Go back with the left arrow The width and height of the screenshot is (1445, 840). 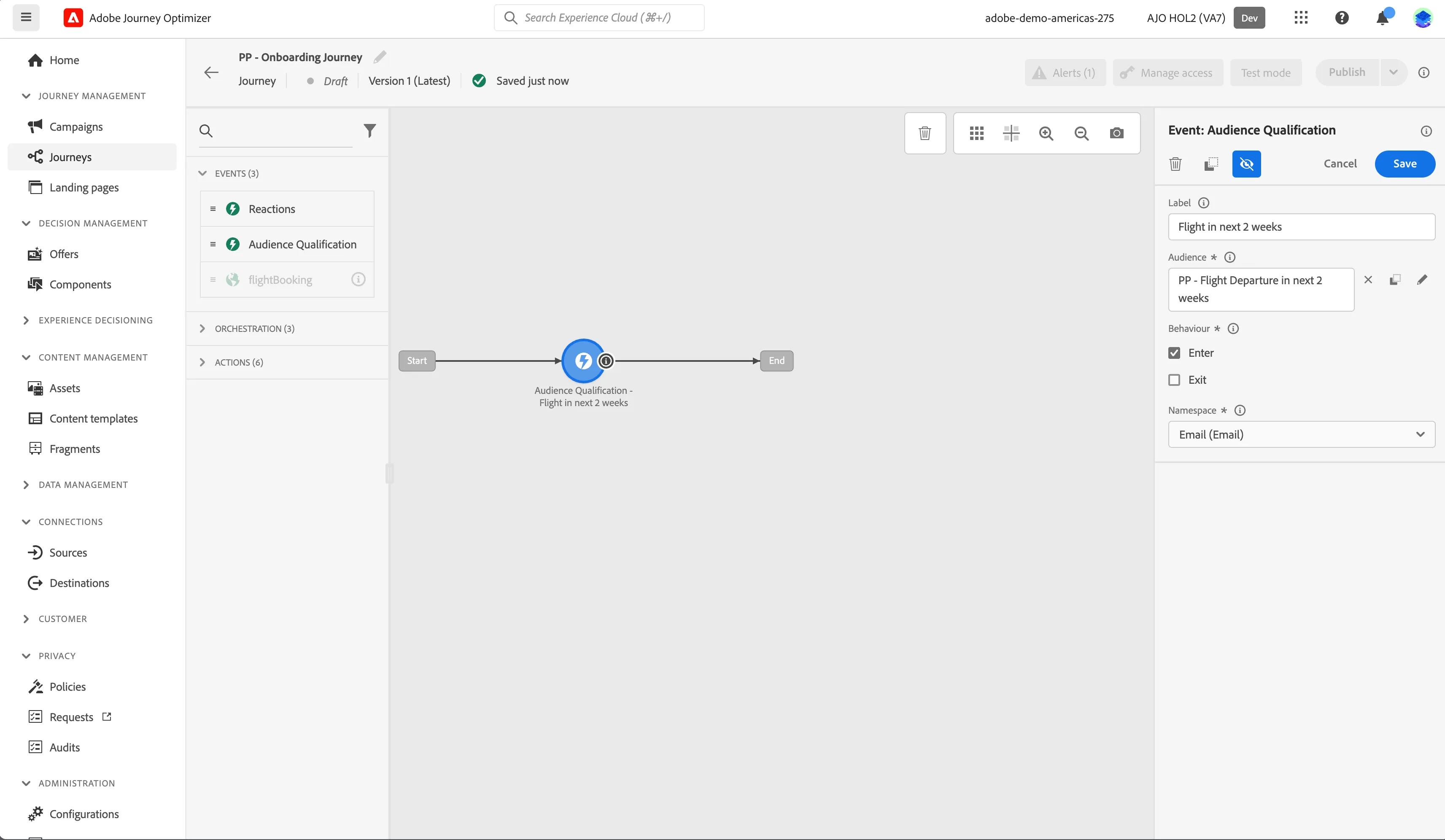(x=212, y=72)
